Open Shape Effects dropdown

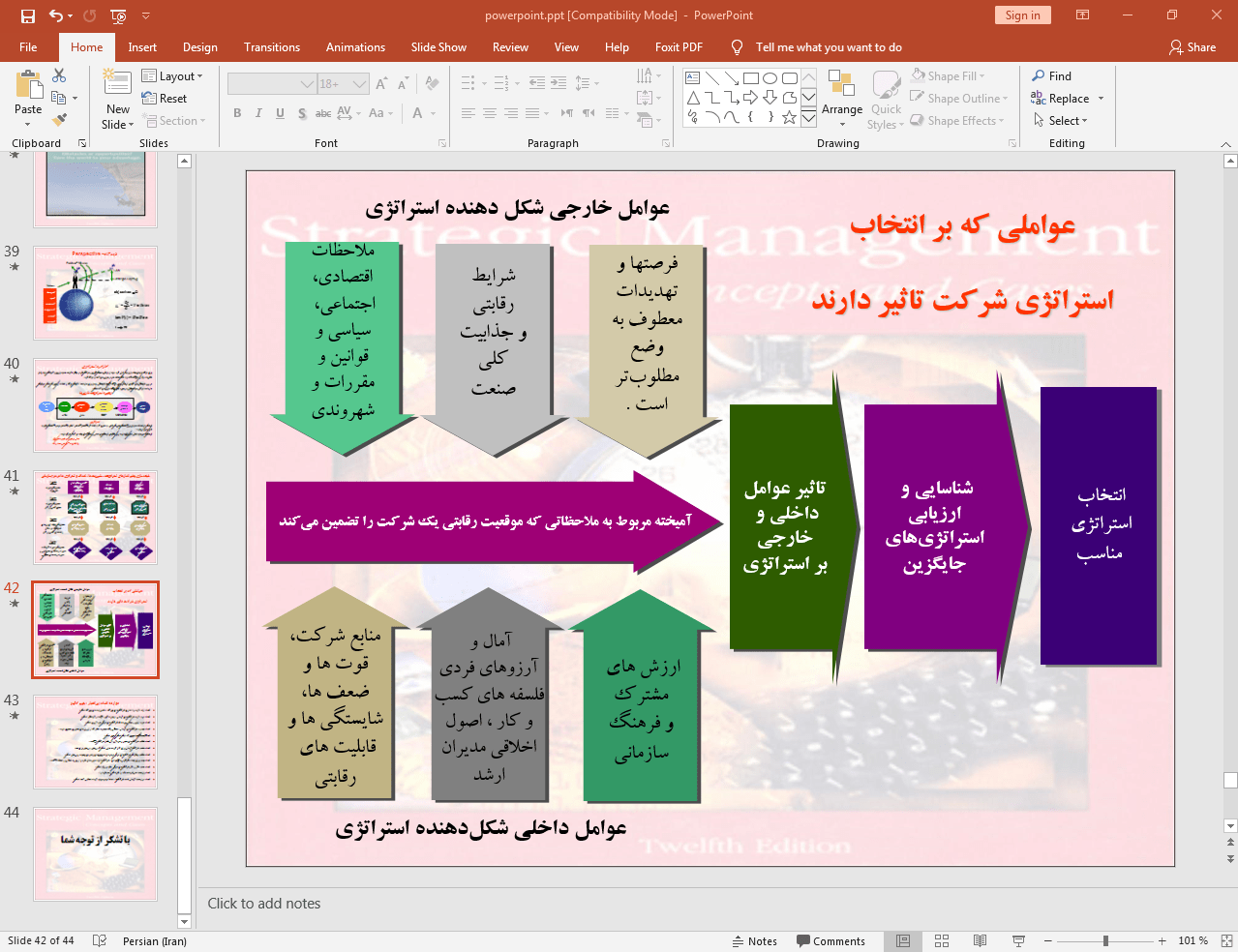[x=957, y=121]
